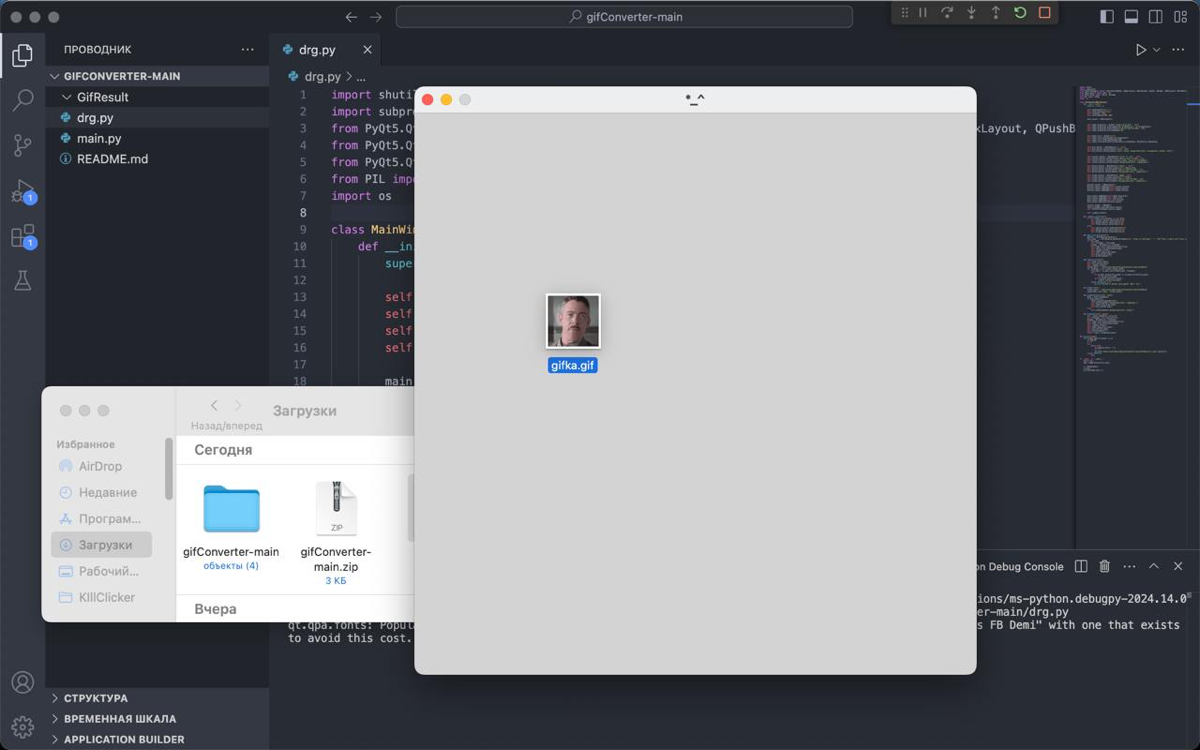Restart the debug session

[1020, 13]
